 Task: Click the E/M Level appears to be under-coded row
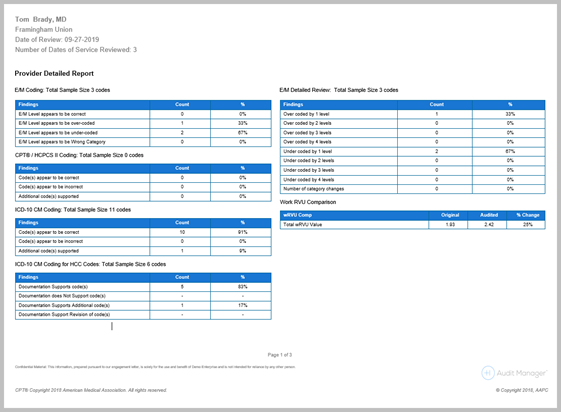(143, 132)
